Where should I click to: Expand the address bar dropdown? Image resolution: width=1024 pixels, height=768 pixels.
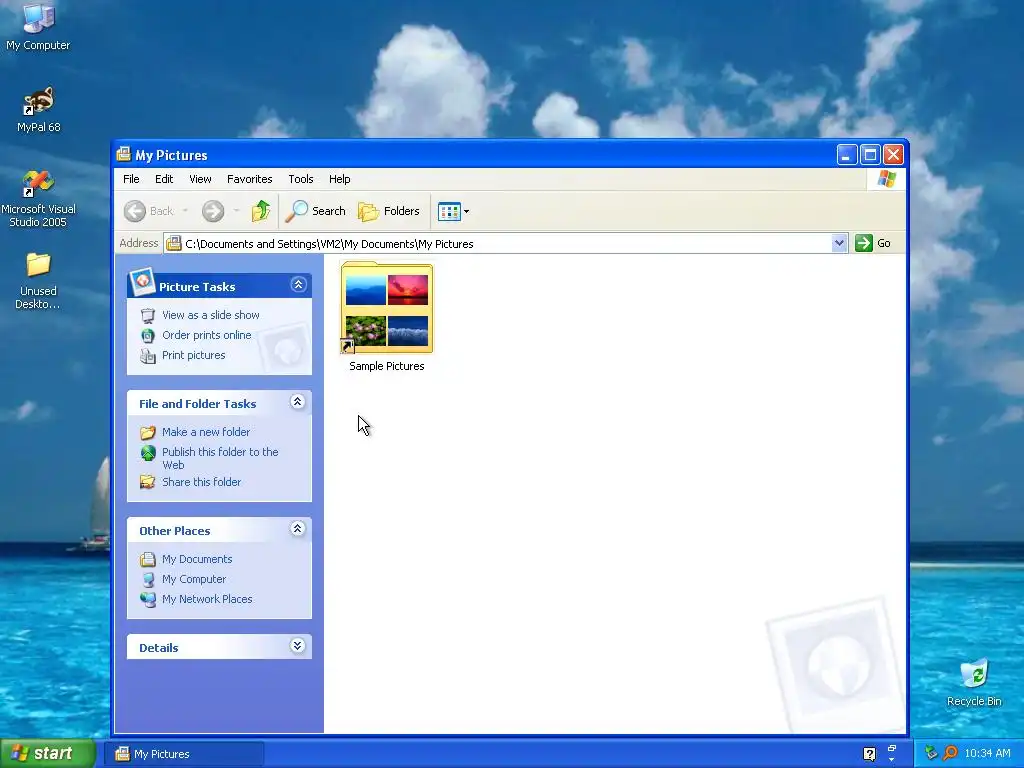[839, 243]
